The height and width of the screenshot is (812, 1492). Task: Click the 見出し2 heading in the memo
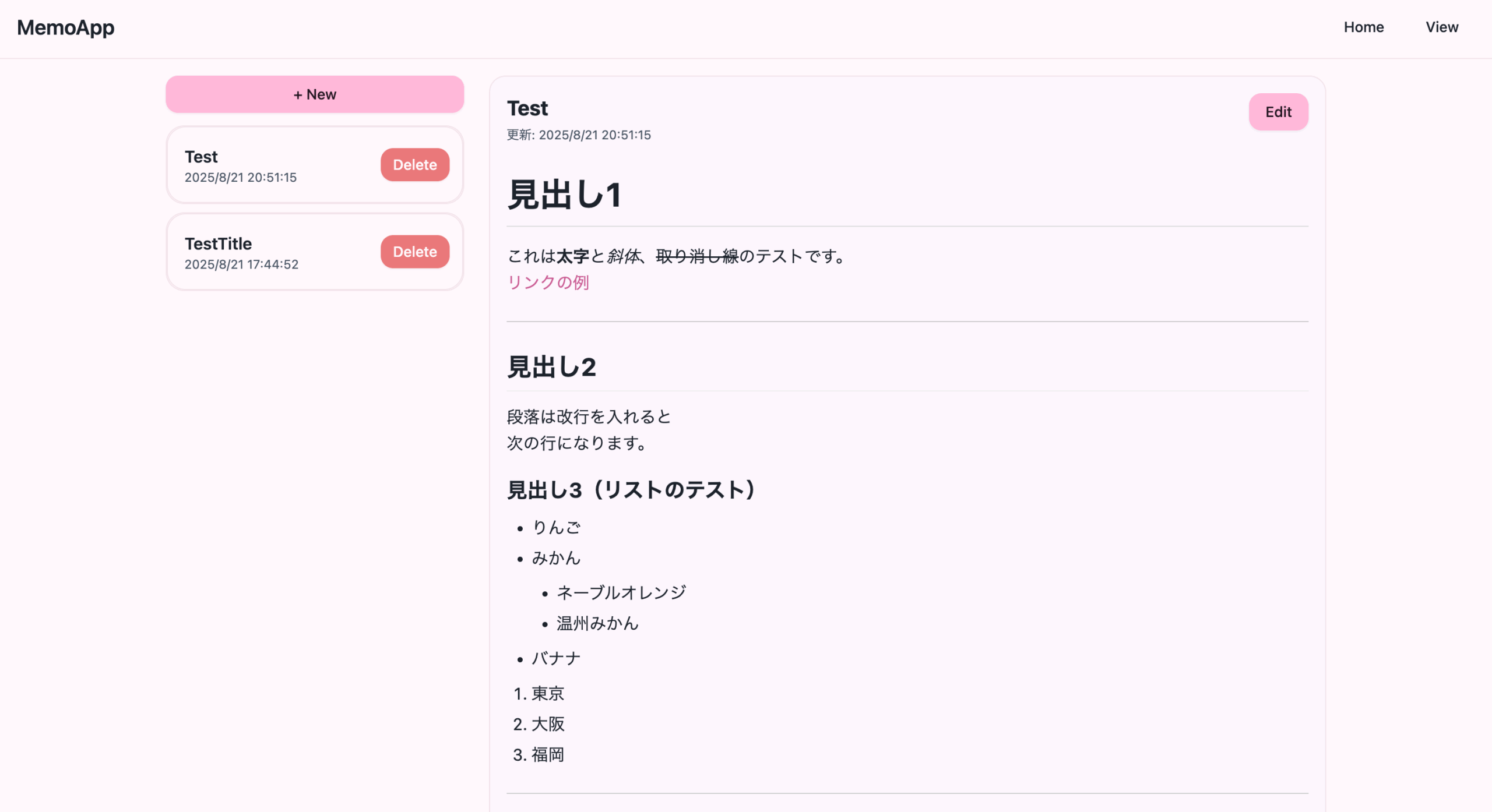pyautogui.click(x=552, y=366)
